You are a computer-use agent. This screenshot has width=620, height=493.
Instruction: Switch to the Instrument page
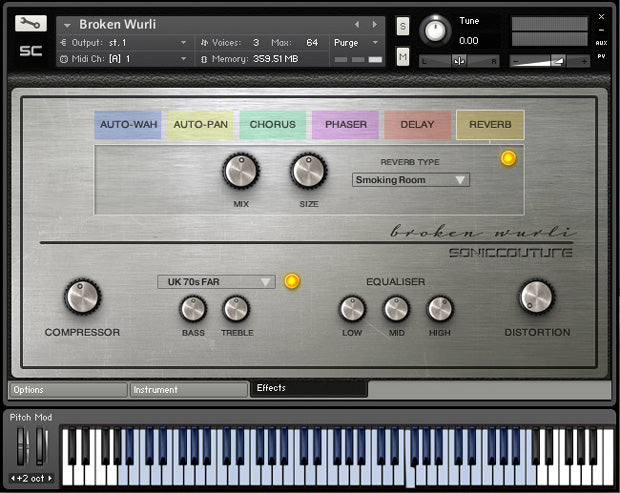coord(189,390)
